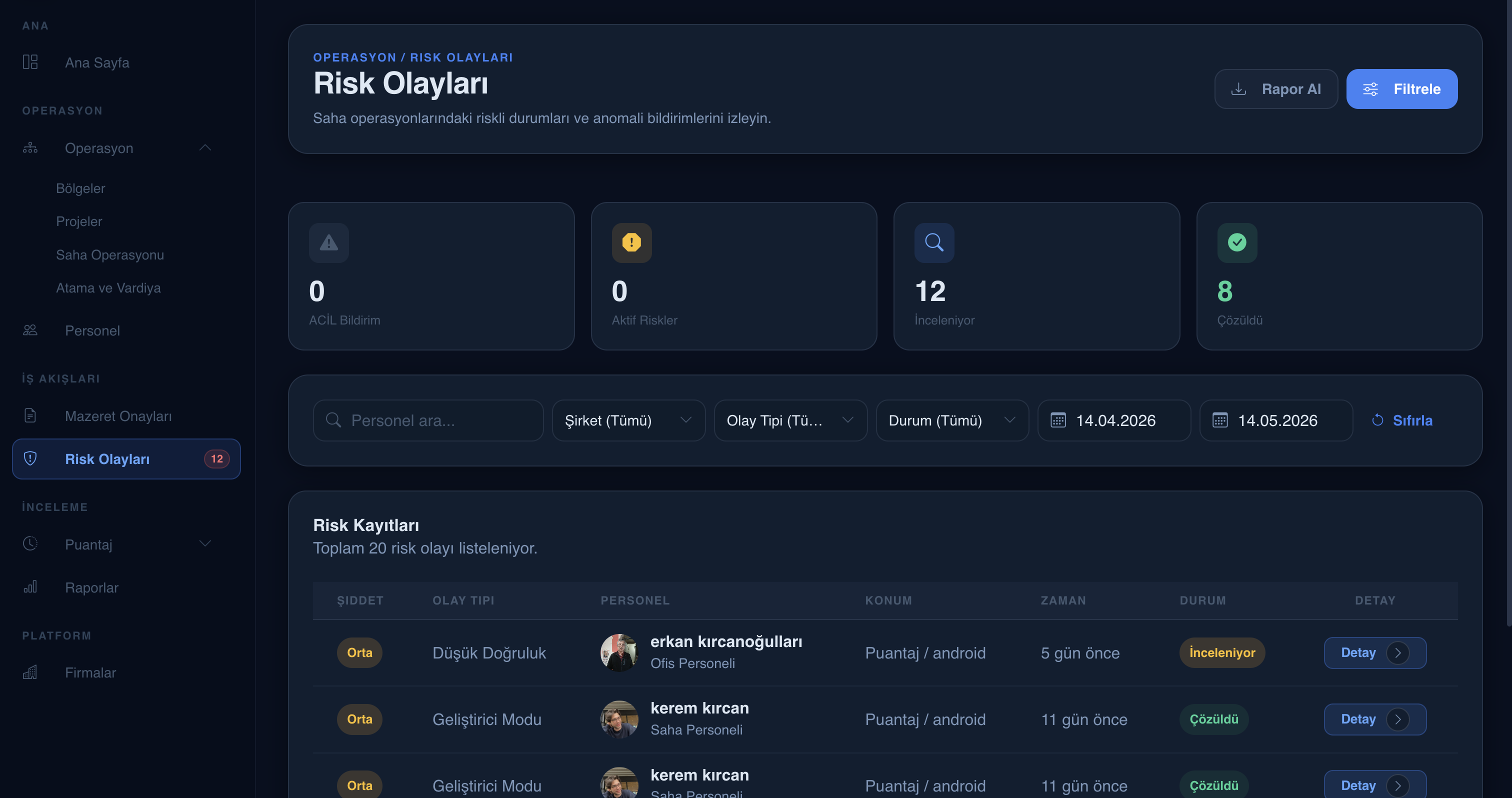Click the ACİL Bildirim warning triangle icon
The width and height of the screenshot is (1512, 798).
pyautogui.click(x=328, y=242)
